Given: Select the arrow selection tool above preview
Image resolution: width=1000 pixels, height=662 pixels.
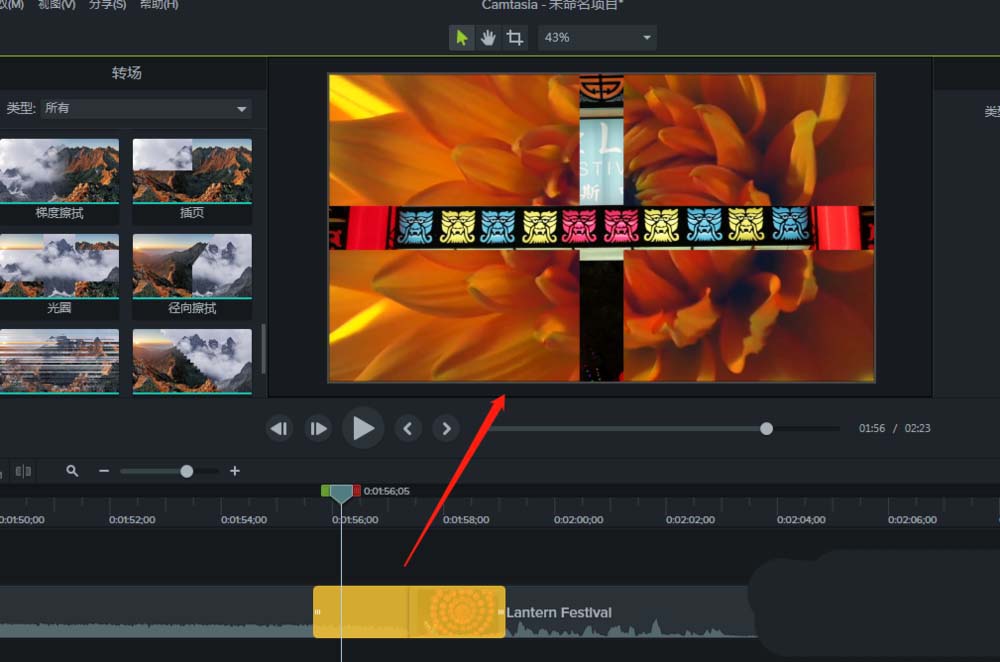Looking at the screenshot, I should tap(461, 38).
